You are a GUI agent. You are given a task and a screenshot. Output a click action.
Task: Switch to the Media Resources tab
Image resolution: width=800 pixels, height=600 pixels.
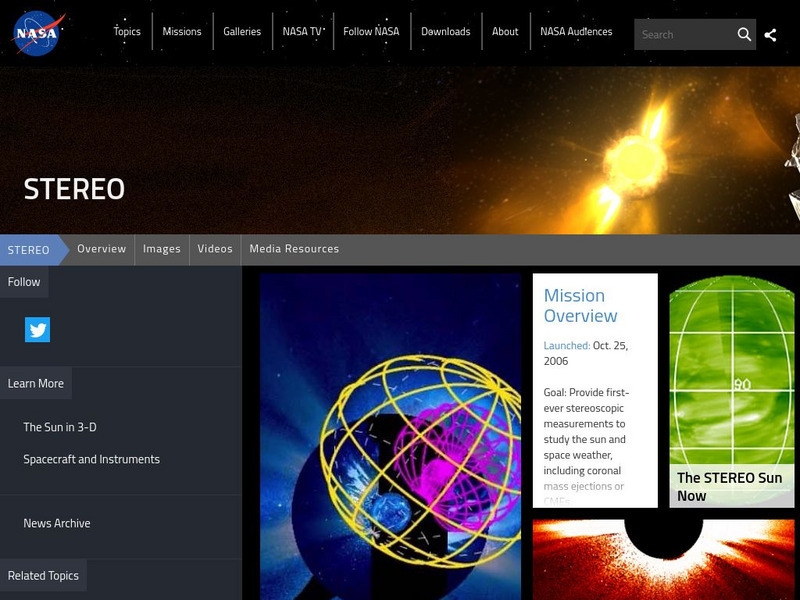point(294,249)
